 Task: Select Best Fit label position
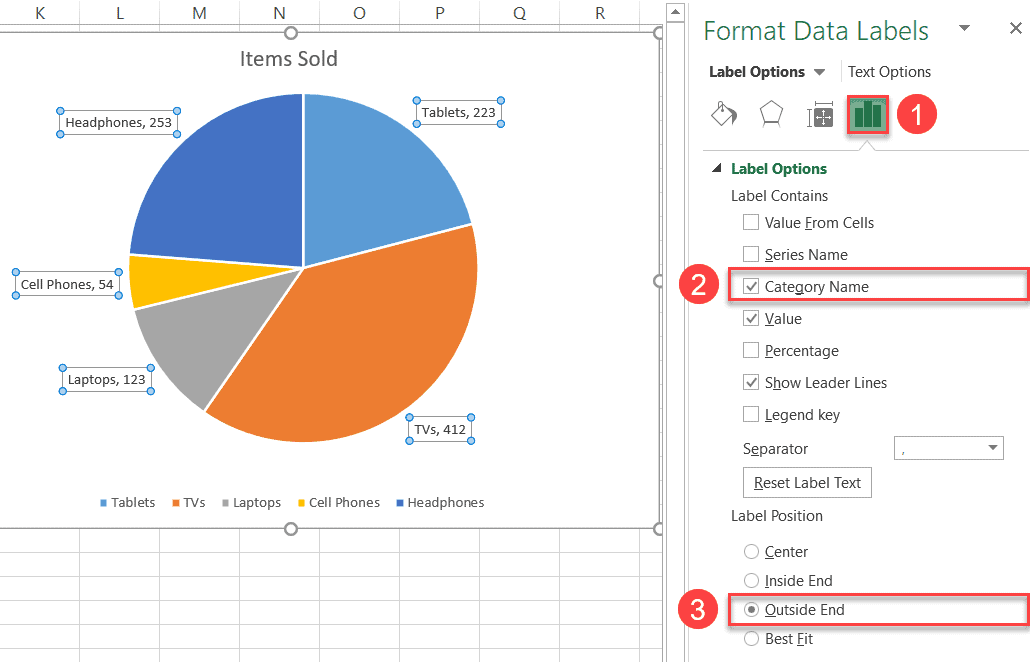[x=750, y=638]
